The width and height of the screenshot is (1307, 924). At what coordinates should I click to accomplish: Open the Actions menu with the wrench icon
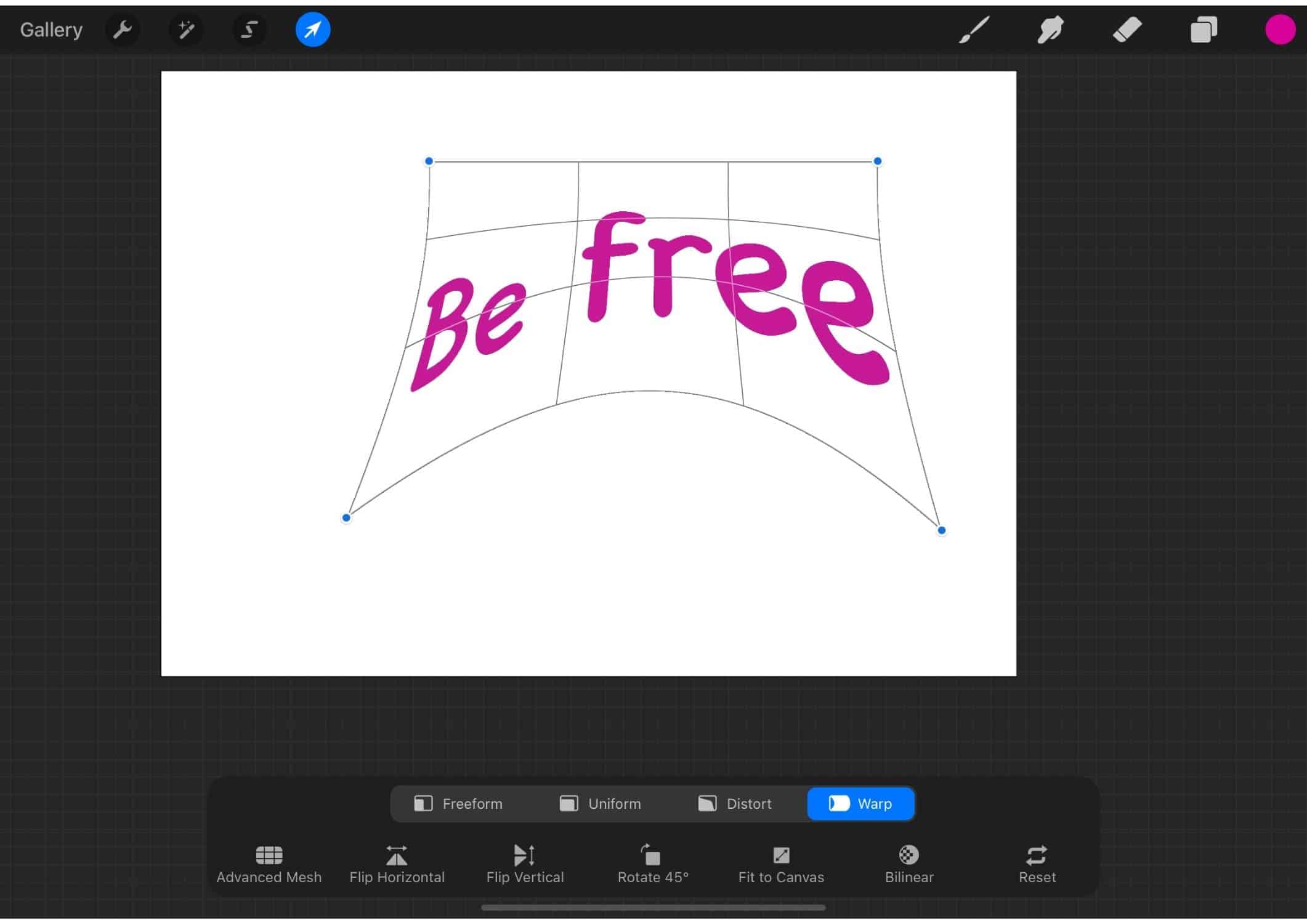click(x=123, y=29)
